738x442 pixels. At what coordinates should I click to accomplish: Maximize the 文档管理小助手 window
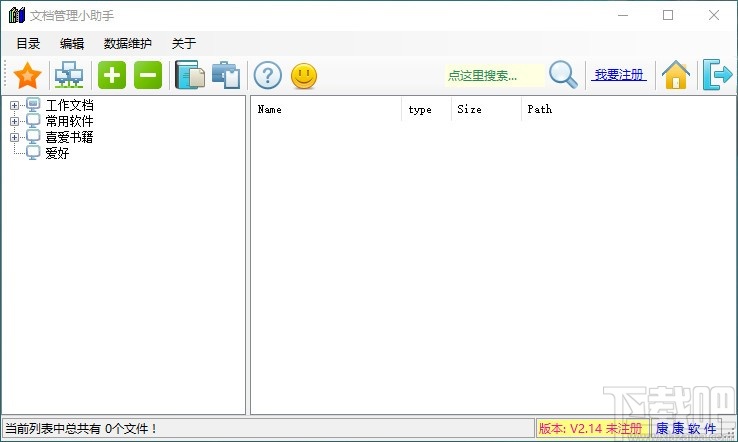click(668, 15)
